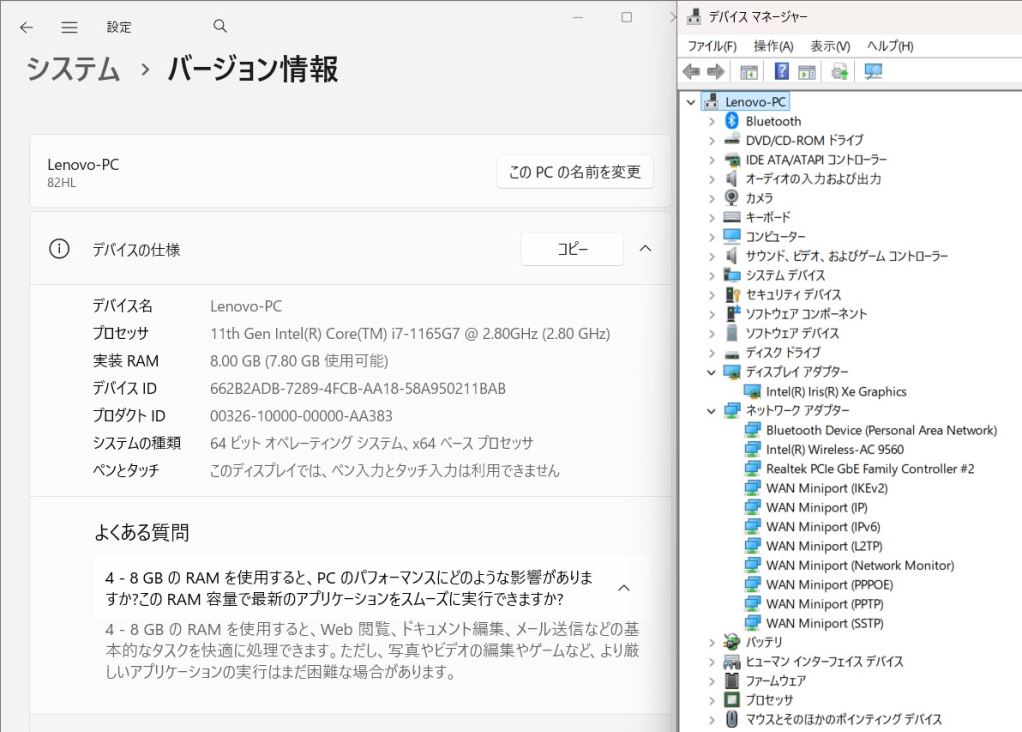The width and height of the screenshot is (1022, 732).
Task: Click show/hide console tree toolbar icon
Action: pos(748,71)
